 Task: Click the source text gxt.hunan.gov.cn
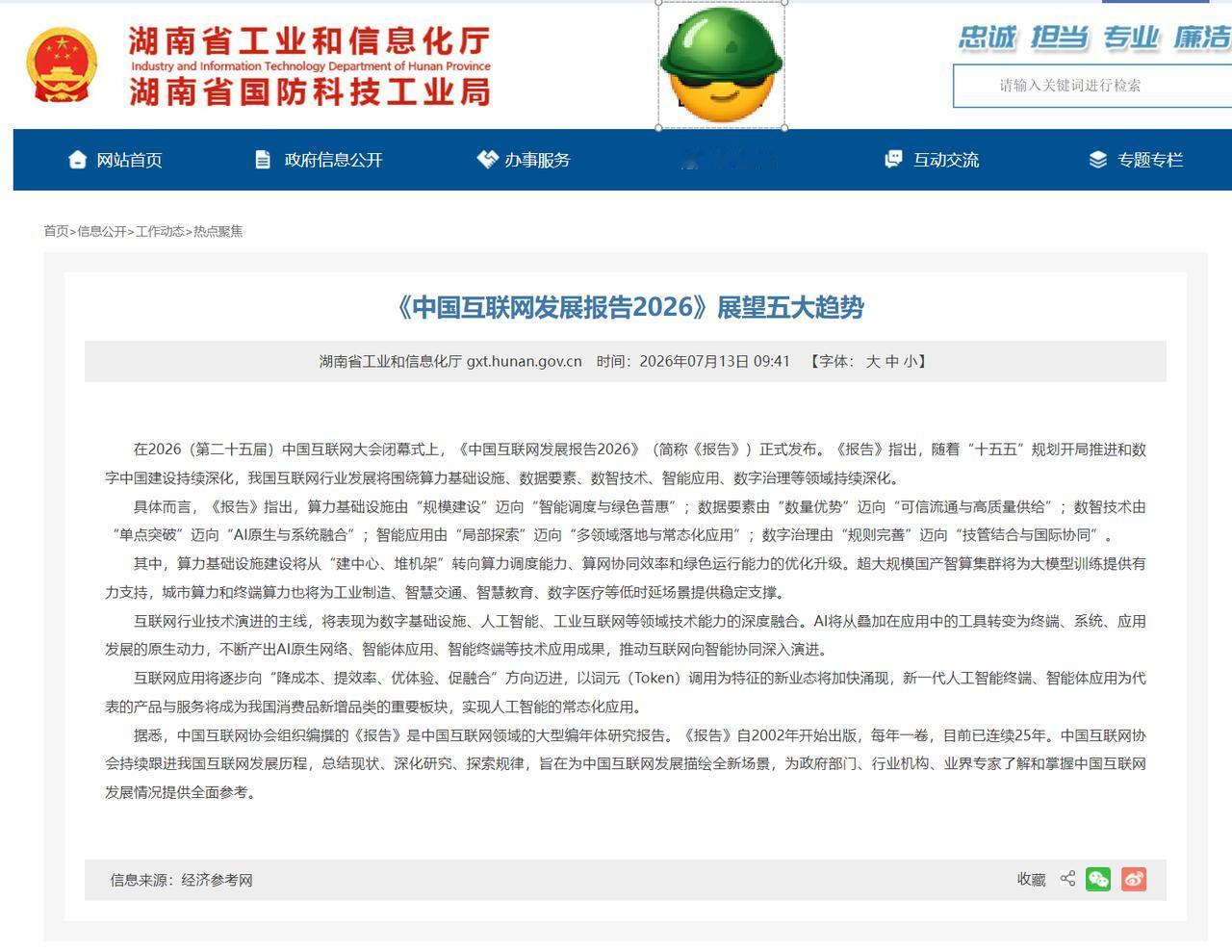pos(524,362)
